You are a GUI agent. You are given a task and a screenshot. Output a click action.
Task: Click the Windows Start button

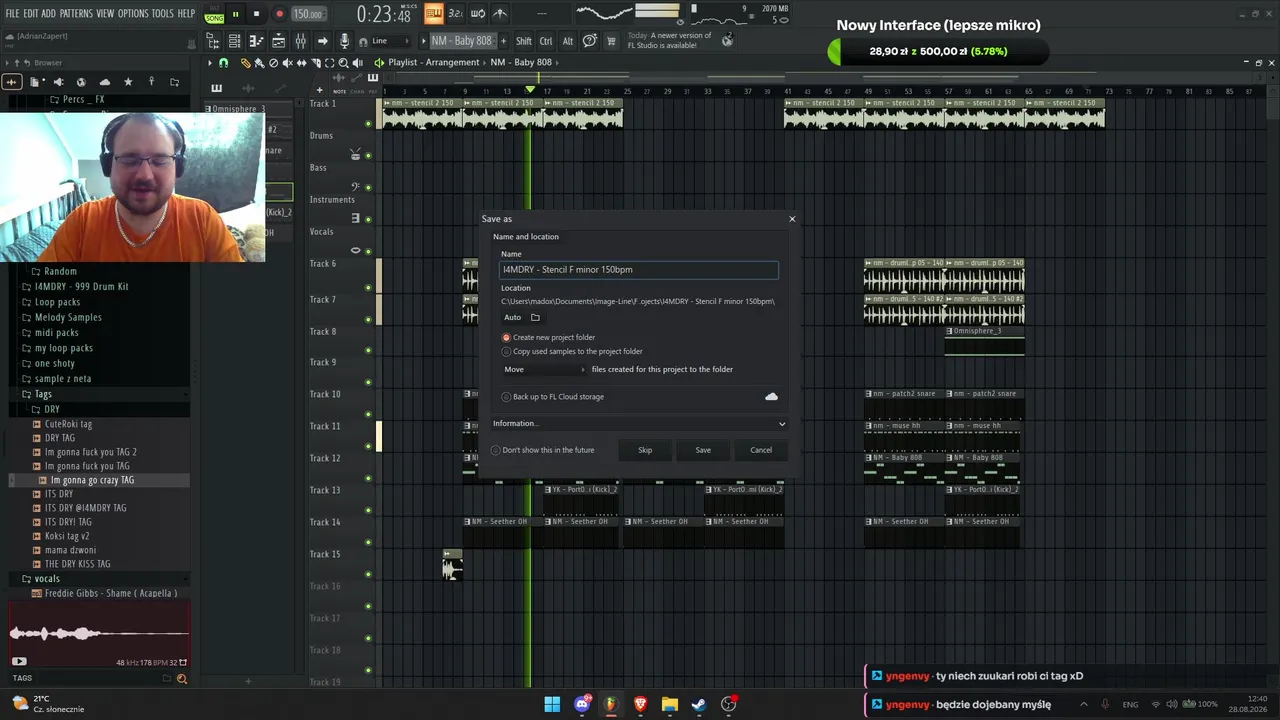tap(552, 704)
